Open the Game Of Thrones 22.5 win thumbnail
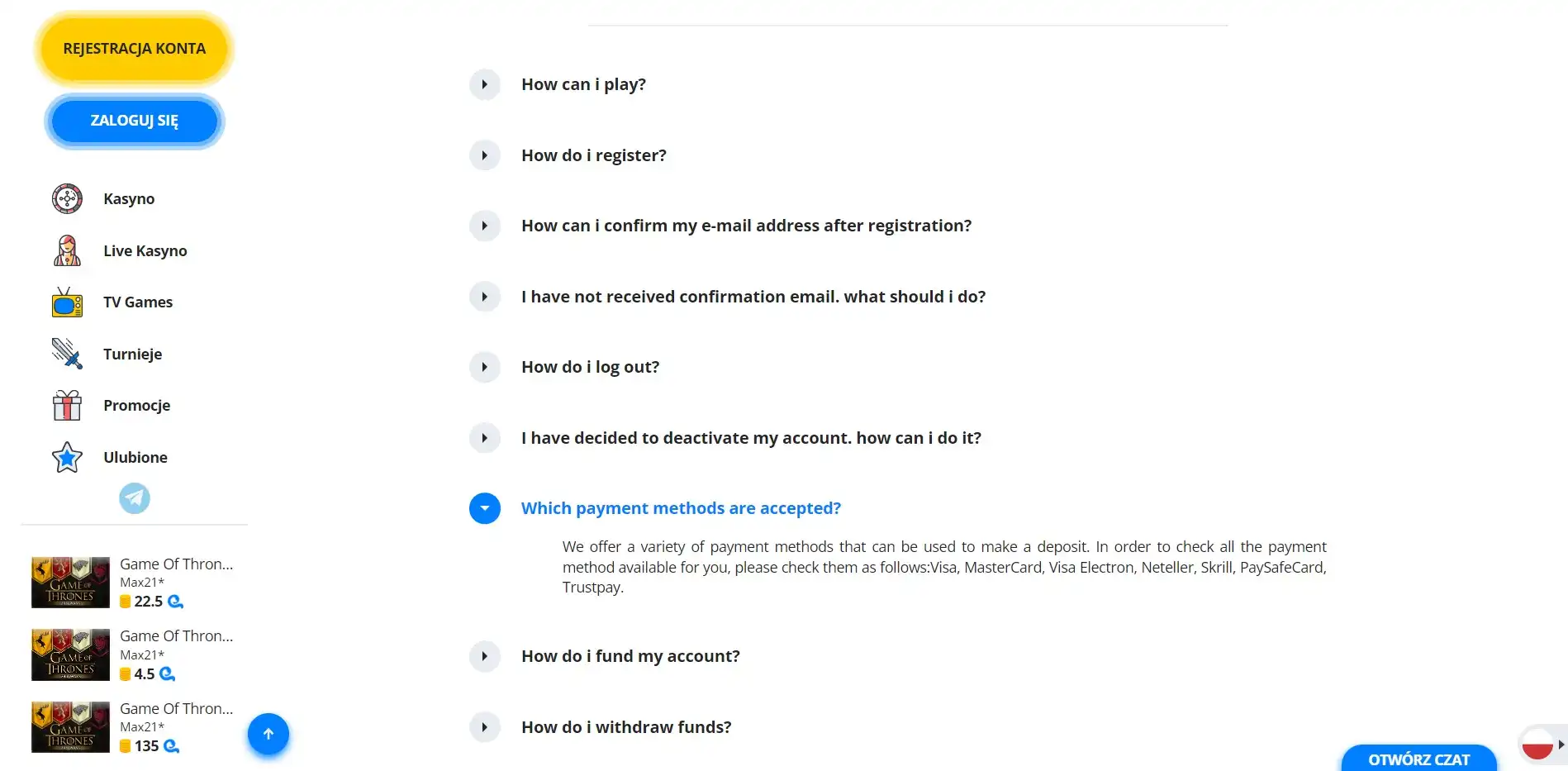This screenshot has height=771, width=1568. (70, 583)
